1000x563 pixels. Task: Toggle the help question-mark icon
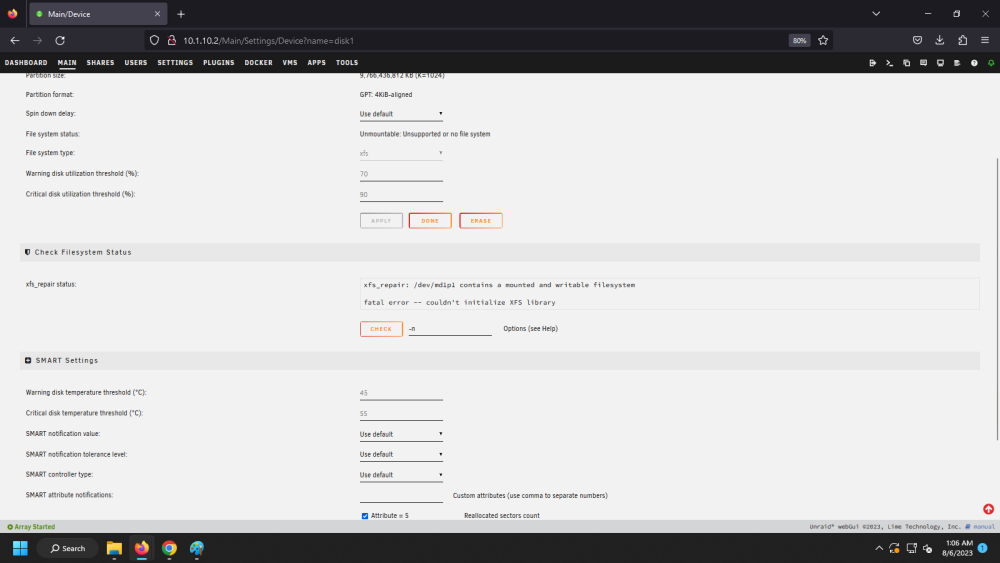(x=974, y=62)
